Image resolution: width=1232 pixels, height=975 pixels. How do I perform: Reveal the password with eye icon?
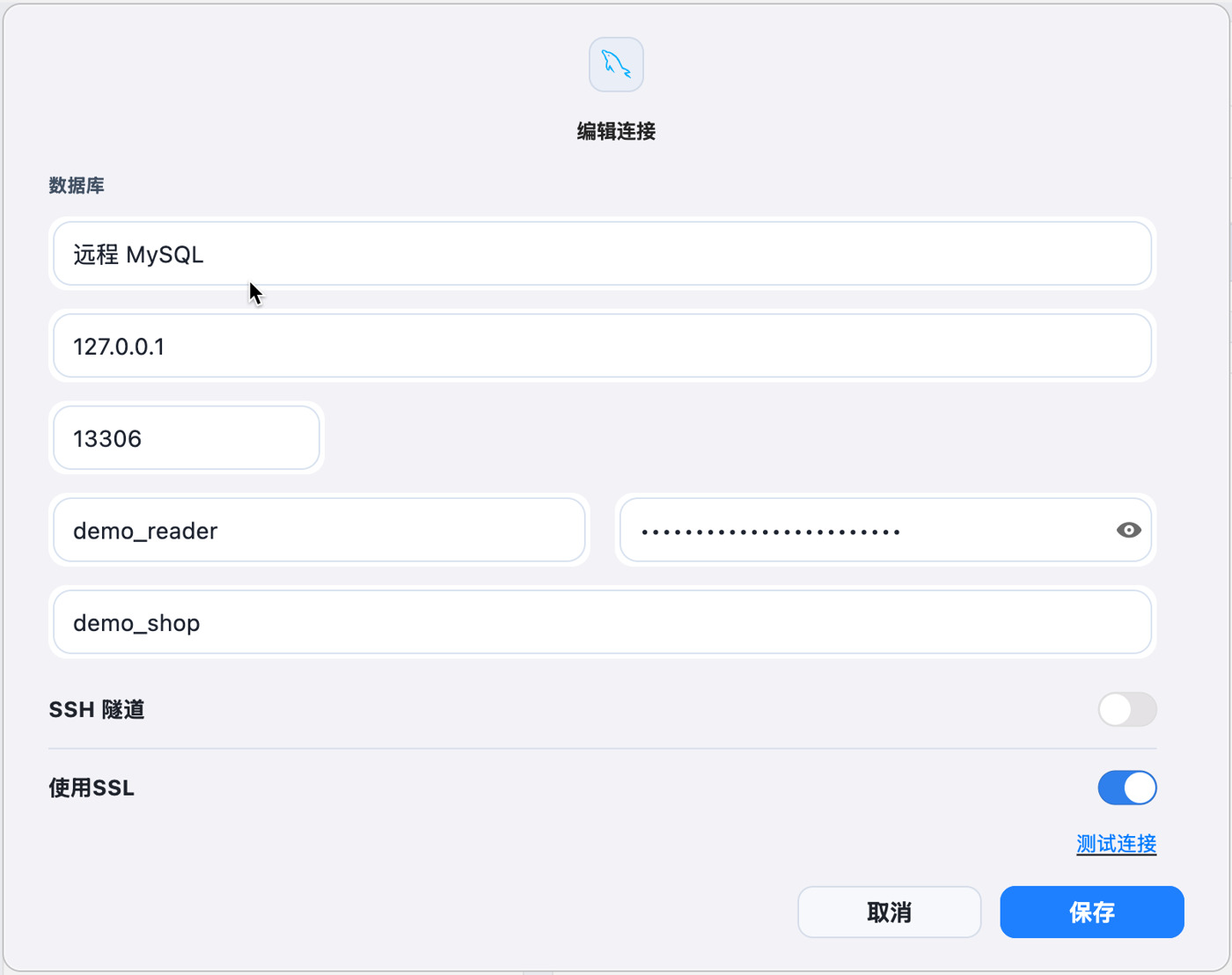click(x=1128, y=530)
